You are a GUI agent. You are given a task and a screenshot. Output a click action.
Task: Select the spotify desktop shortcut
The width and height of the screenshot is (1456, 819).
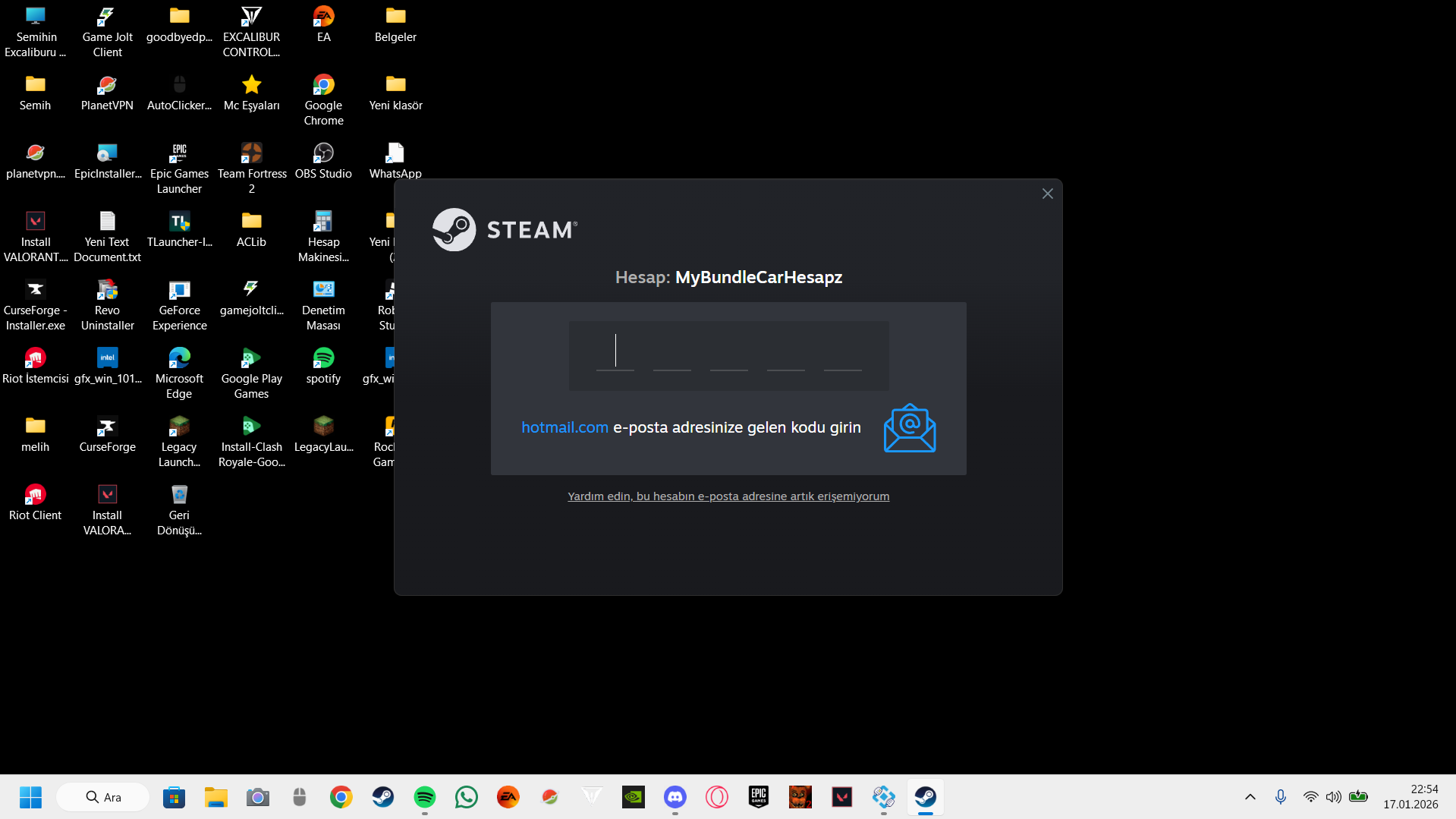tap(324, 366)
